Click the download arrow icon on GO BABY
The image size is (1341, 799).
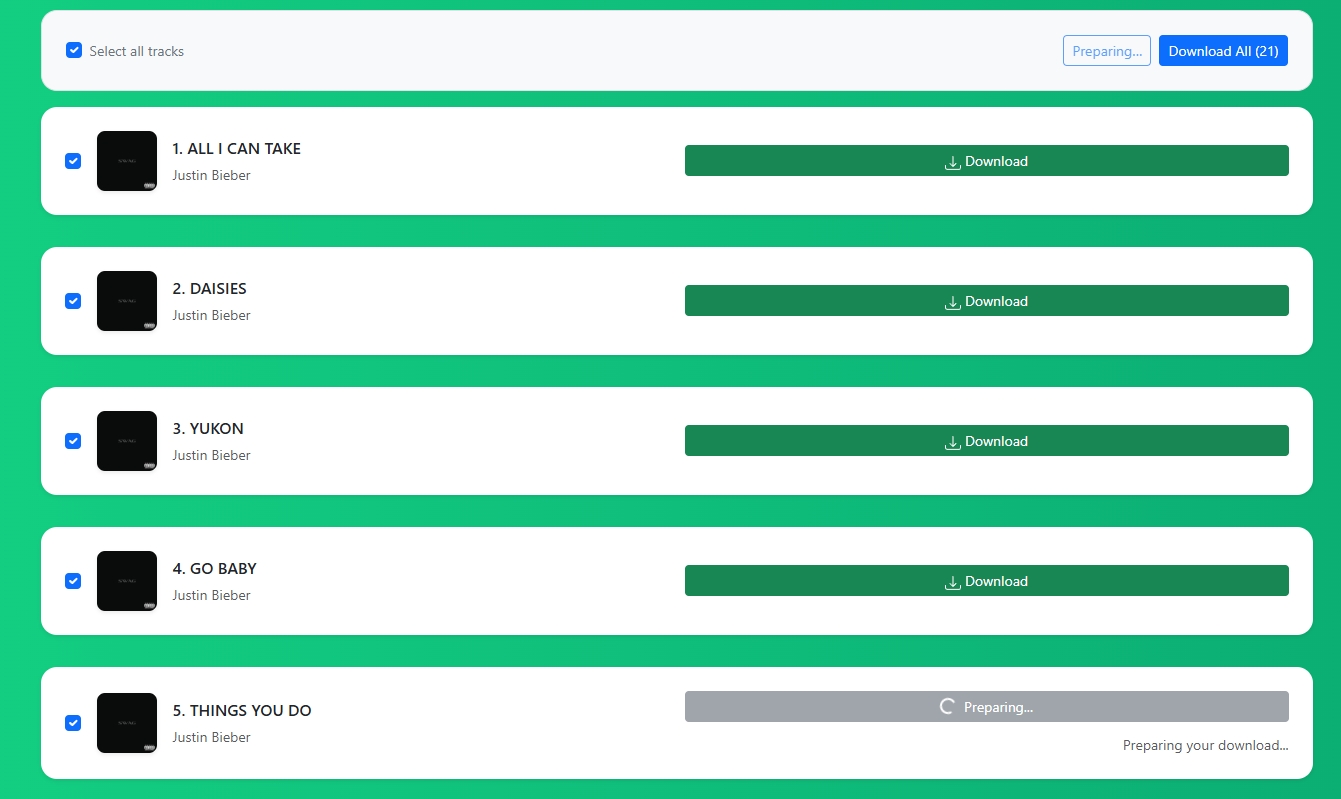[x=952, y=580]
